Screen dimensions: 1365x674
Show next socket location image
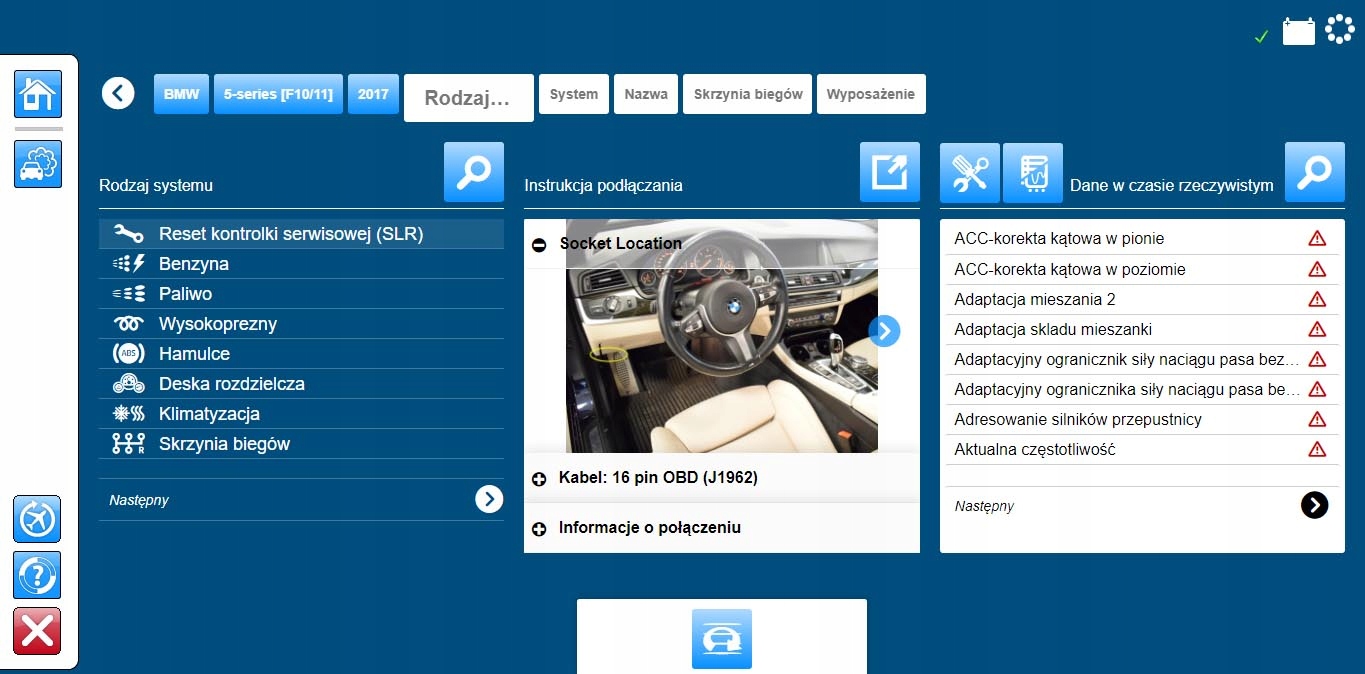point(884,331)
